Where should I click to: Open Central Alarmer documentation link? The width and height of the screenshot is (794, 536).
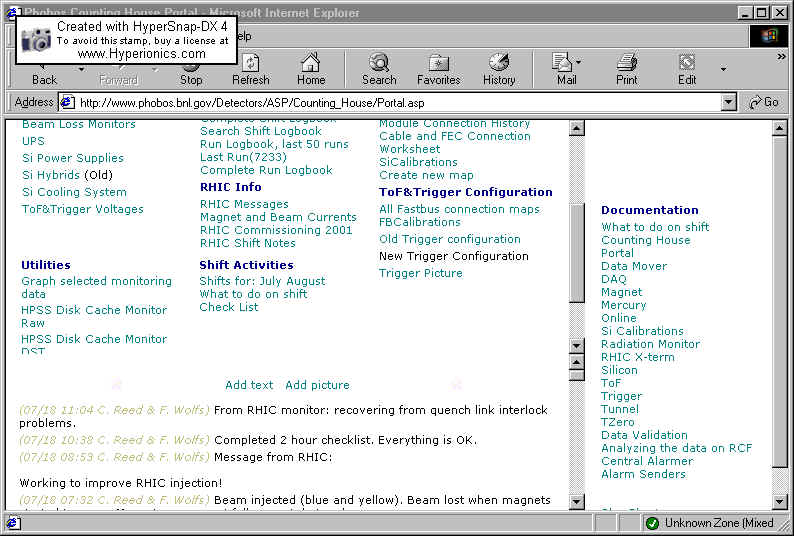click(647, 461)
